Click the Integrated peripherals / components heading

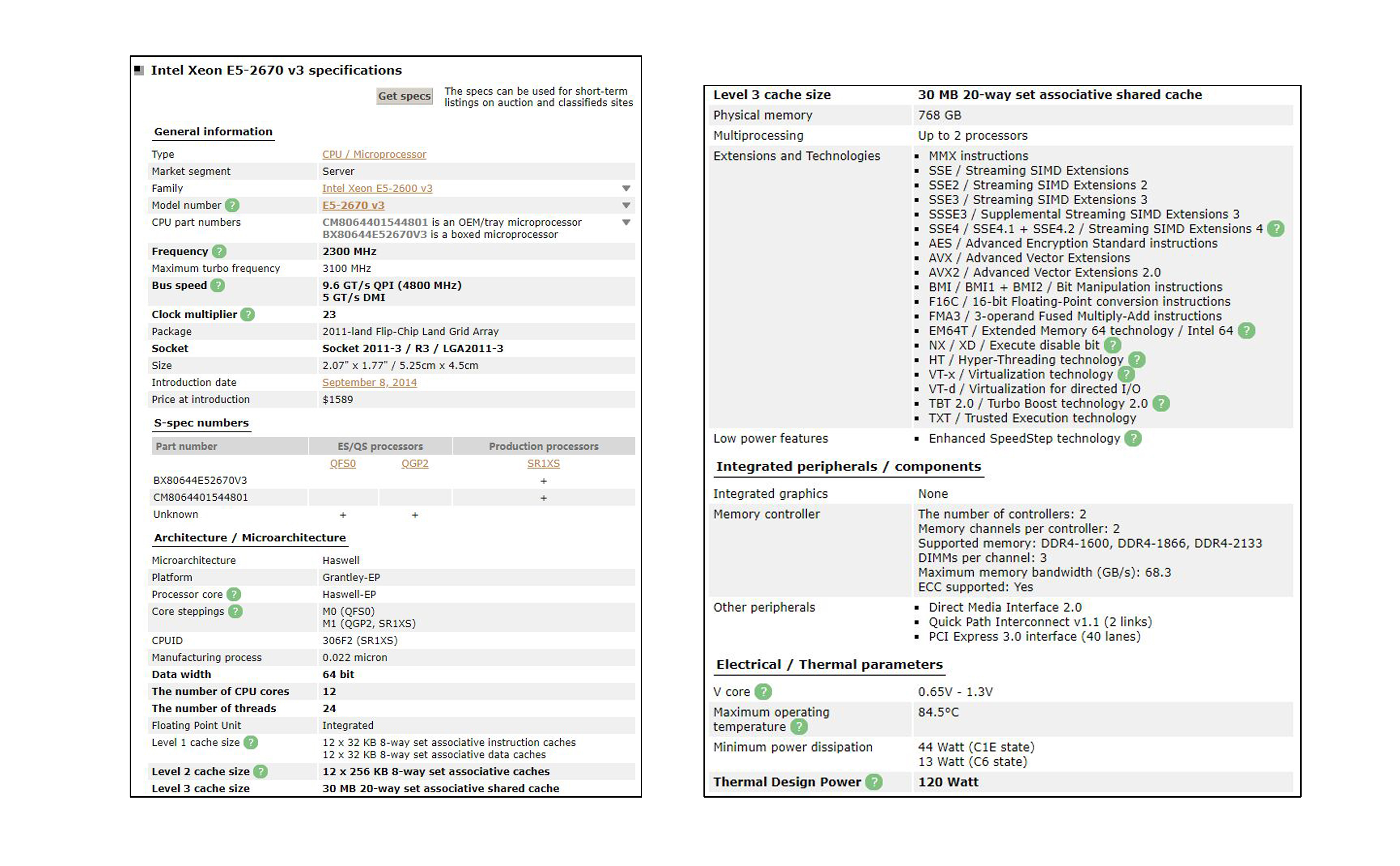[849, 467]
